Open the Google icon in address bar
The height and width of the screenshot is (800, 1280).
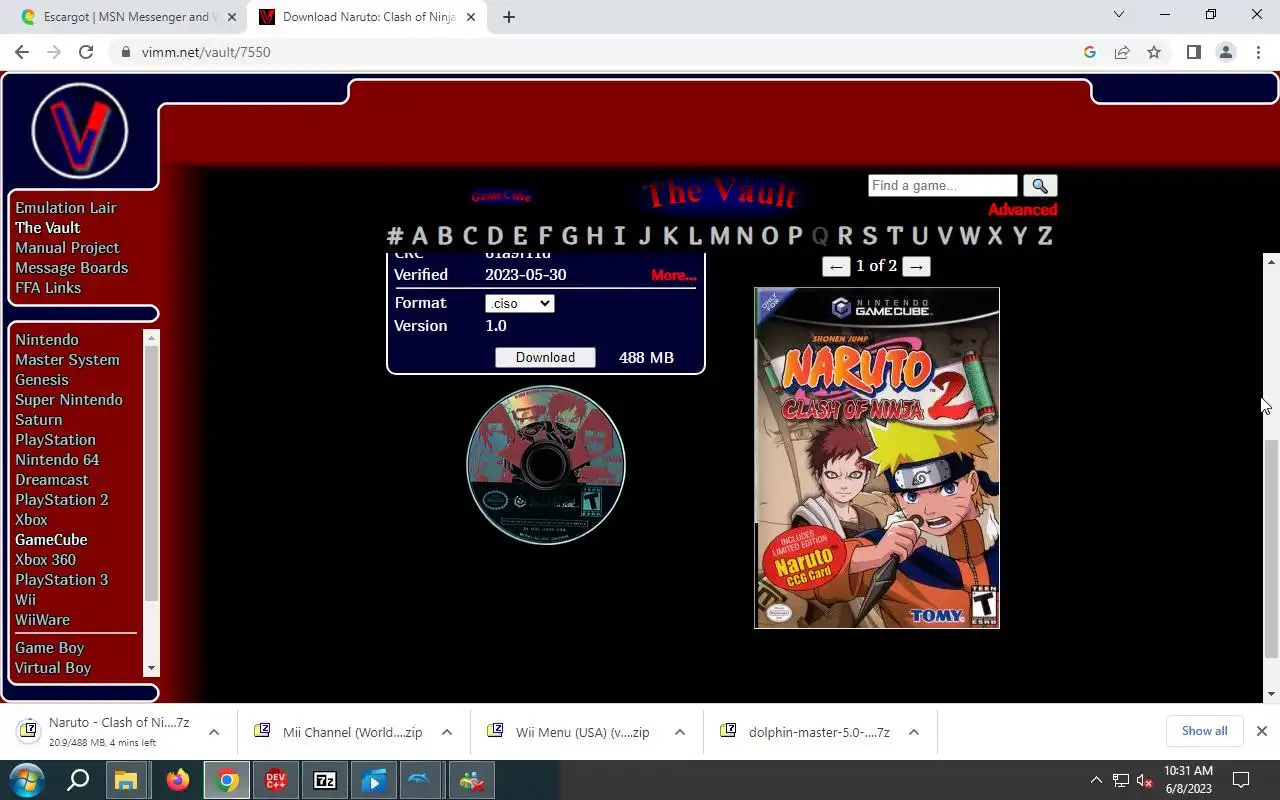coord(1090,52)
